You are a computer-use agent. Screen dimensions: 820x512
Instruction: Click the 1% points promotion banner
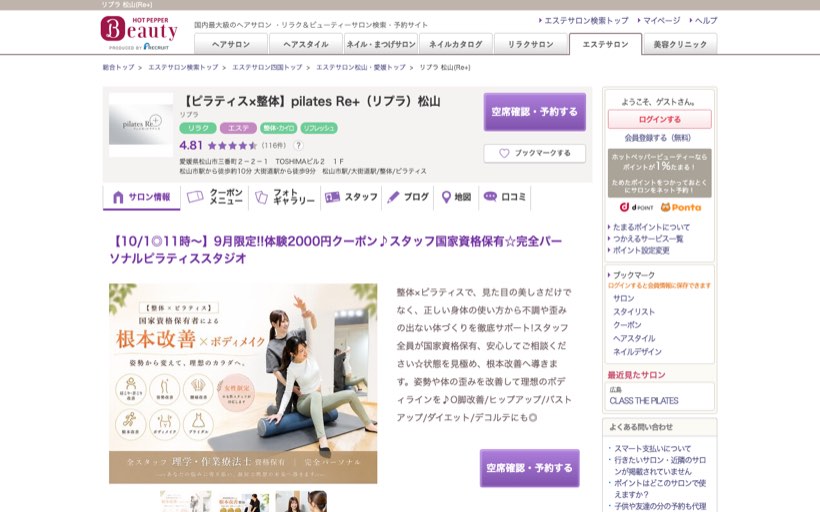click(x=659, y=173)
